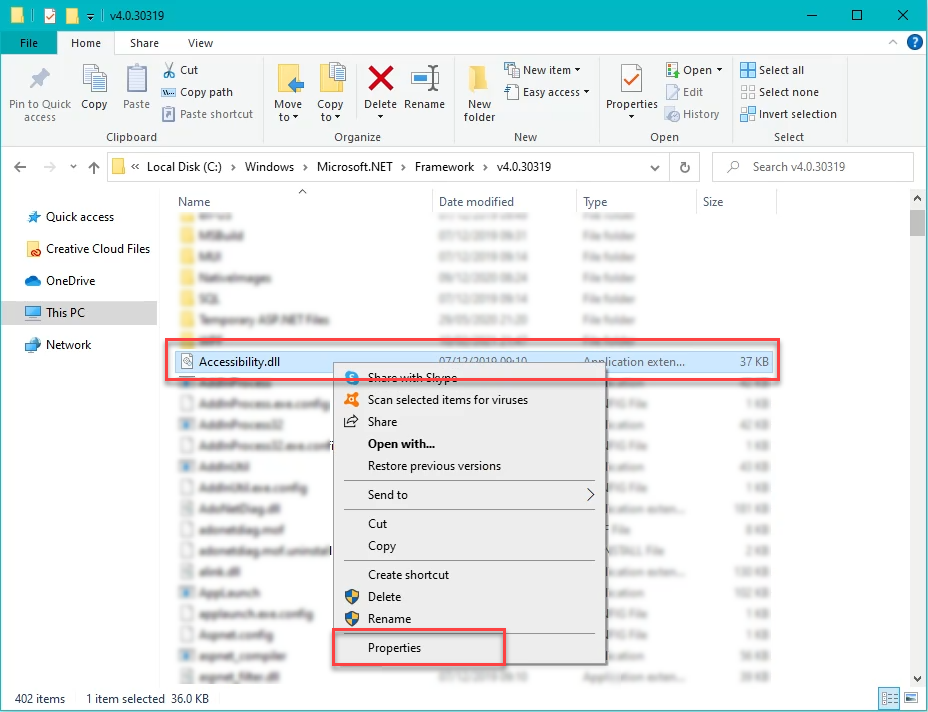This screenshot has height=712, width=928.
Task: Click Edit in the Open group
Action: pyautogui.click(x=685, y=92)
